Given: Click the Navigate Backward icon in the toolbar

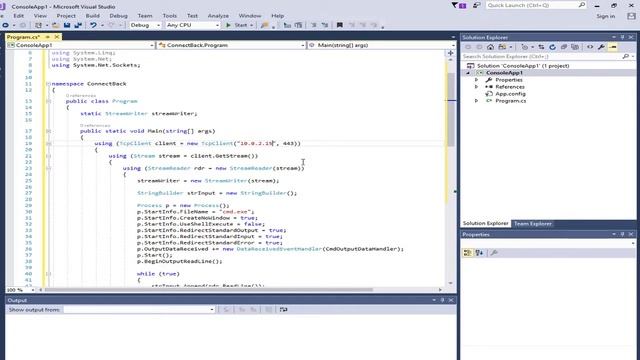Looking at the screenshot, I should (x=6, y=25).
